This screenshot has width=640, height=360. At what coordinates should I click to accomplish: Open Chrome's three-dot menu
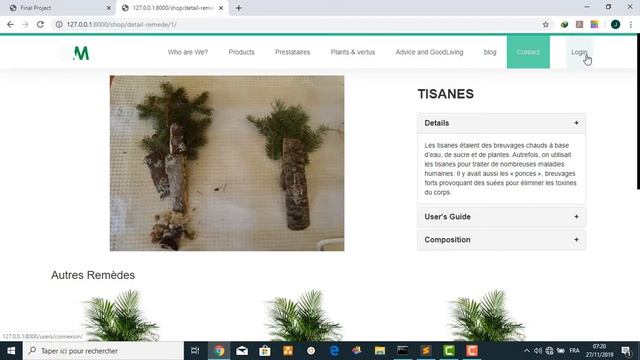pos(631,24)
